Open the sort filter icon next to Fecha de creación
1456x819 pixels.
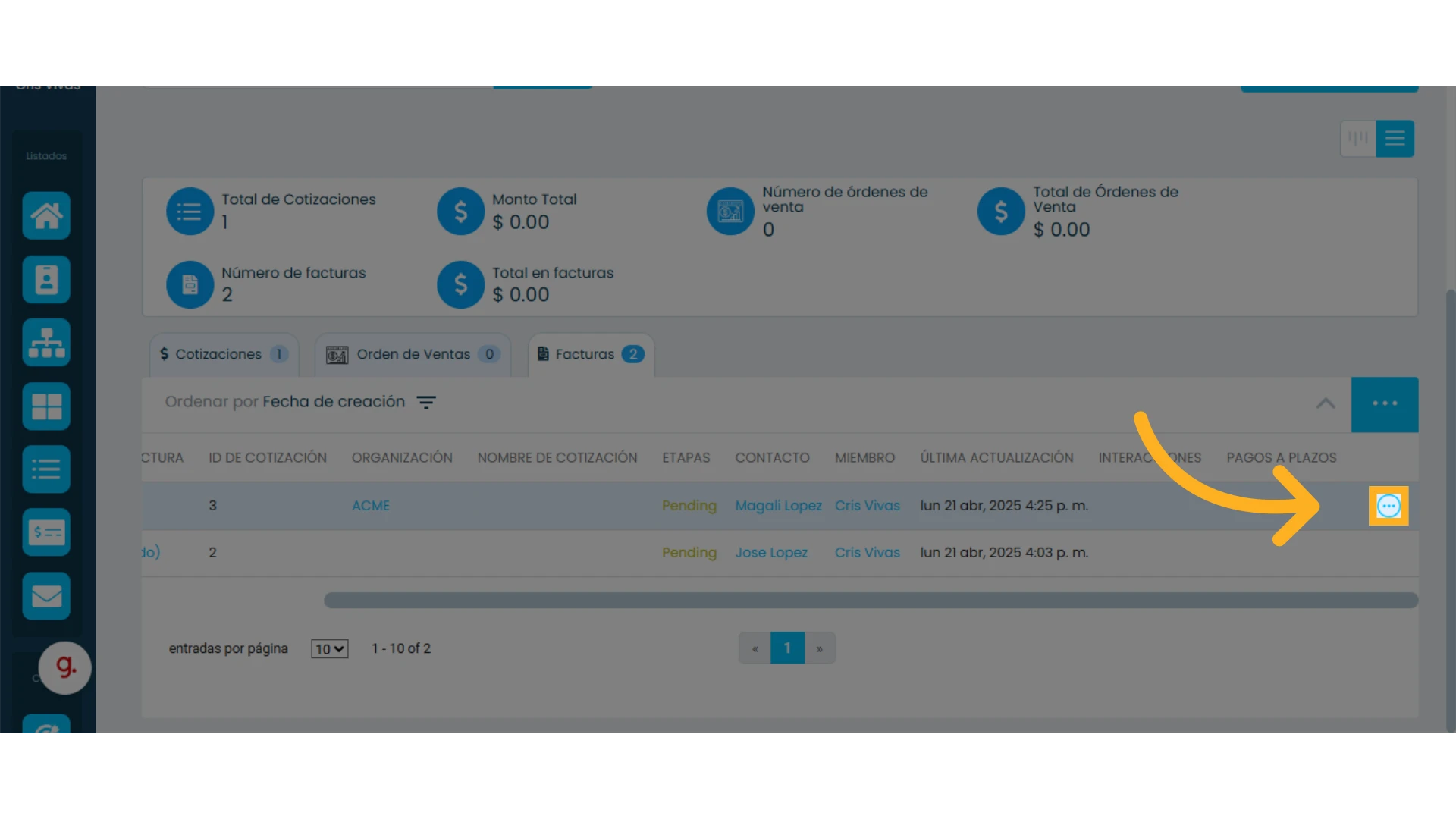coord(426,403)
